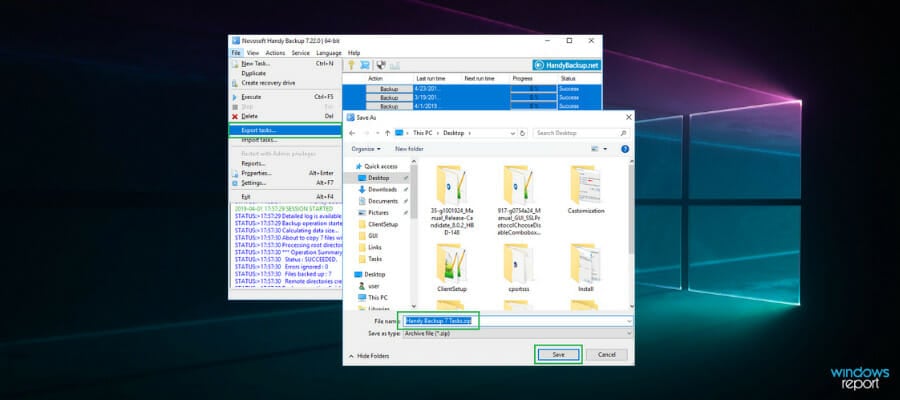The image size is (900, 400).
Task: Open the Save as type dropdown
Action: pos(517,333)
